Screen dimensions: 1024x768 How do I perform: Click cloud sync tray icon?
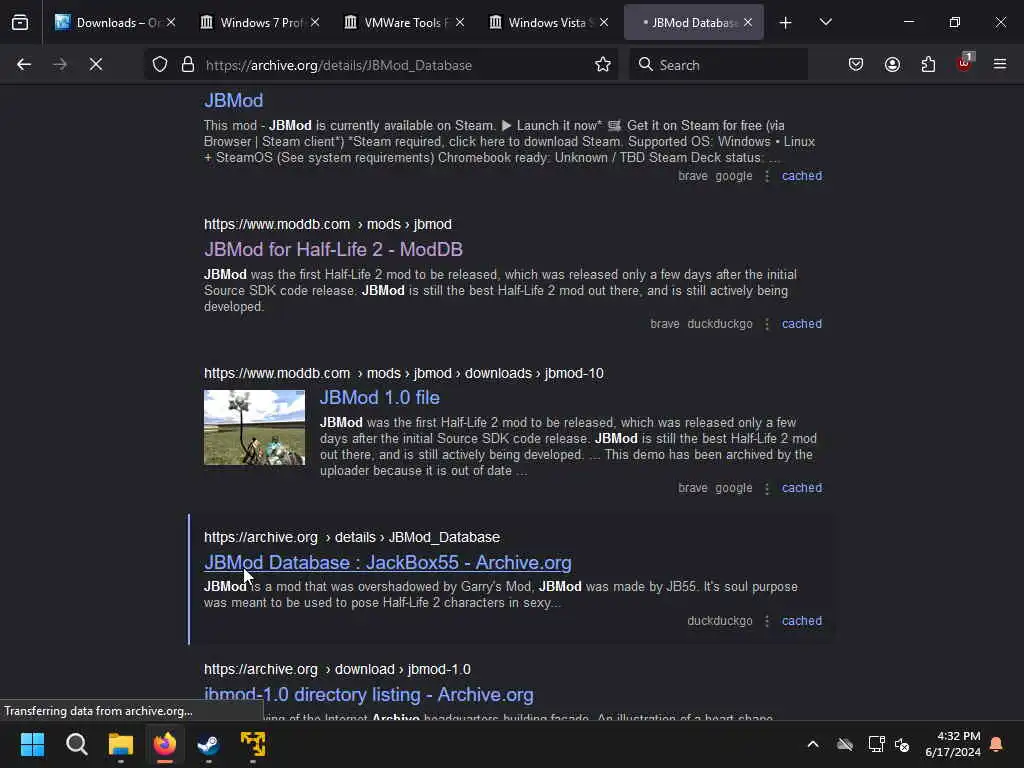pos(845,744)
